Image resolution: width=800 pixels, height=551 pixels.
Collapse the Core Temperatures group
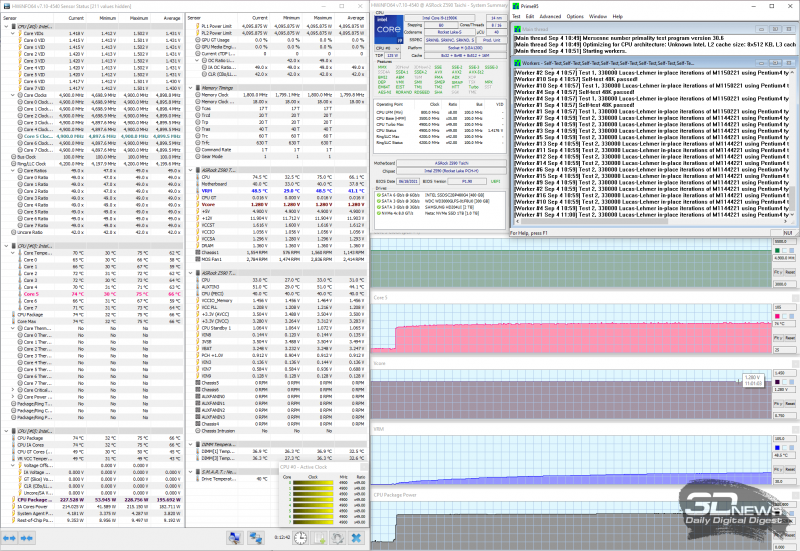click(x=13, y=253)
